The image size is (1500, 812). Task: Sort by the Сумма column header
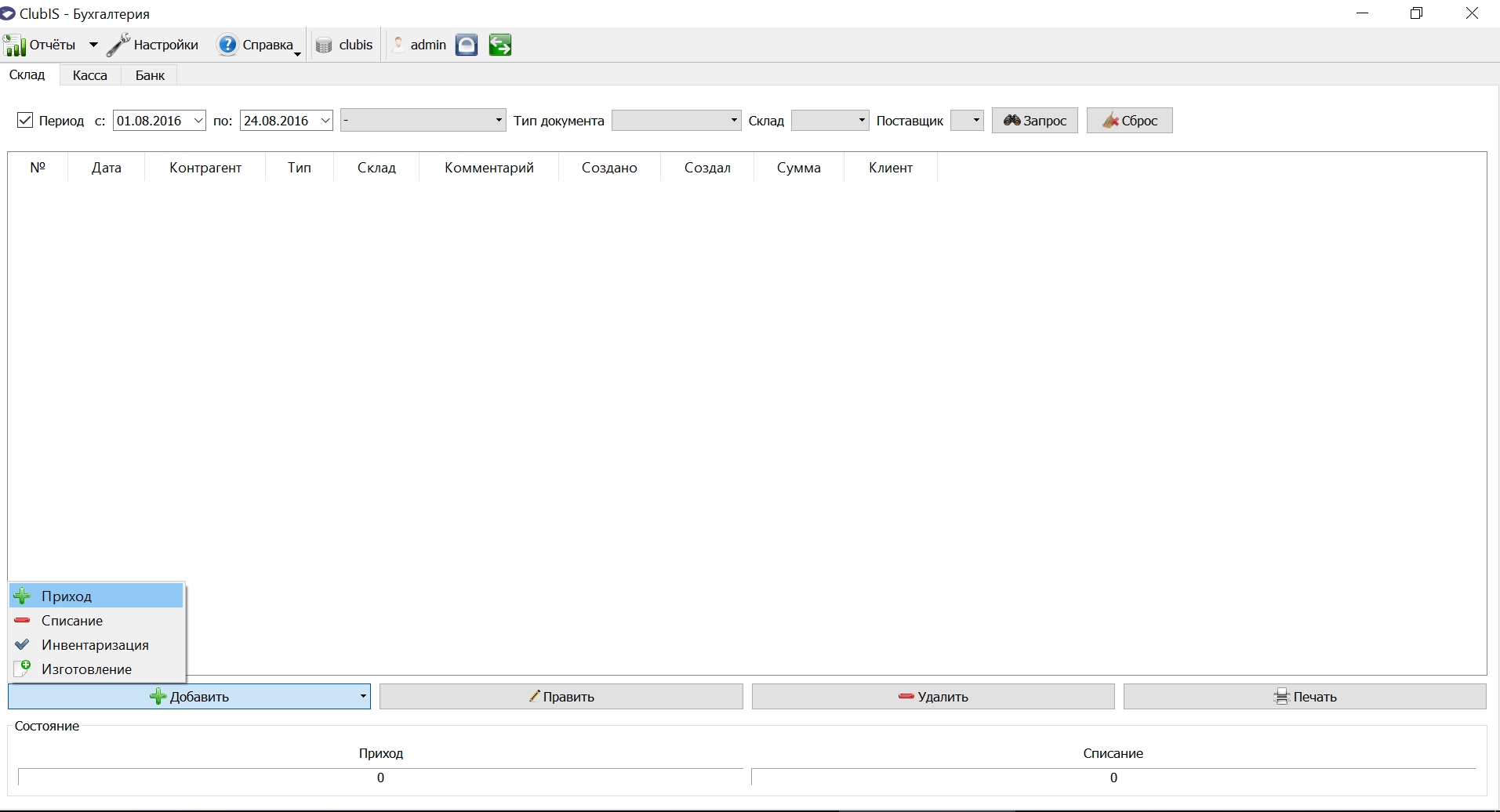click(799, 168)
